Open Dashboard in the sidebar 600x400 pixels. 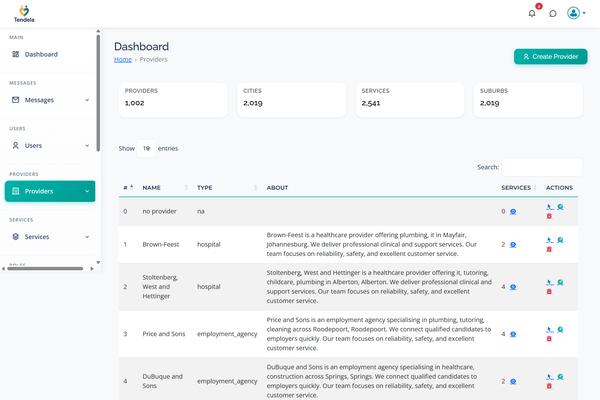click(41, 54)
